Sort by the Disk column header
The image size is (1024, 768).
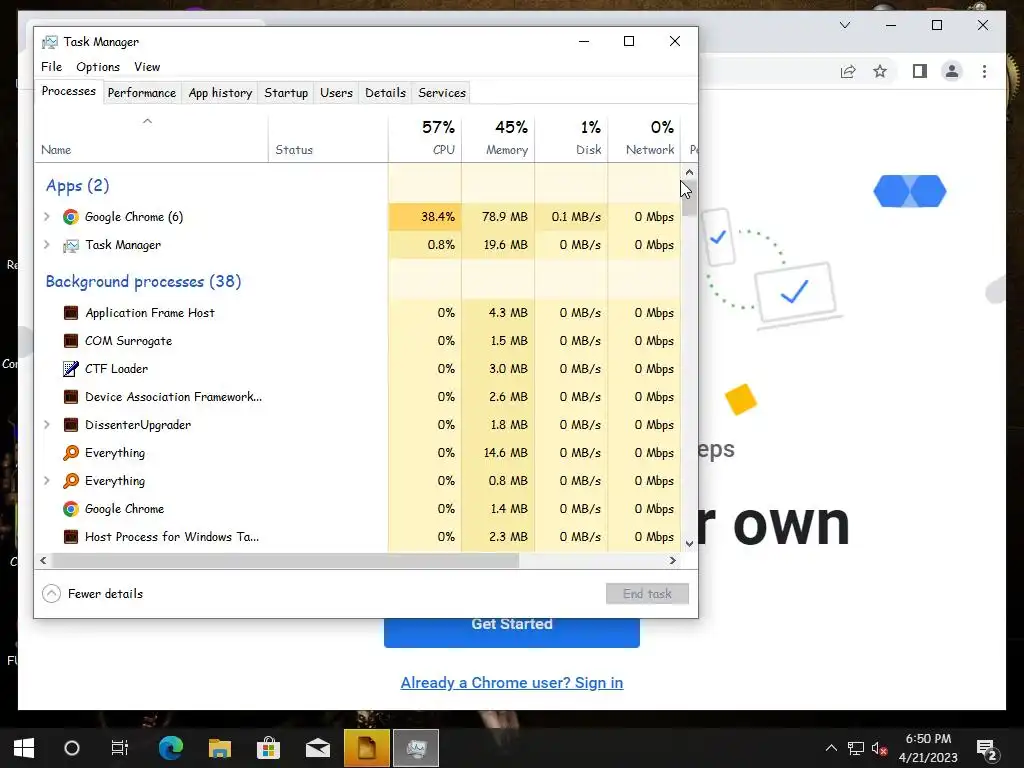coord(571,138)
